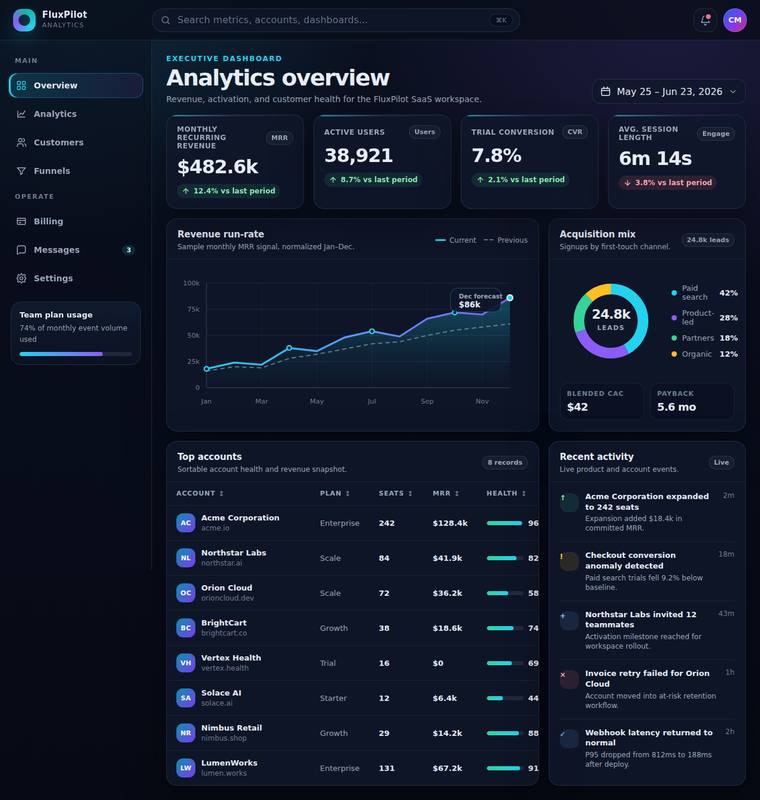The image size is (760, 800).
Task: Click the calendar icon in date range
Action: pyautogui.click(x=605, y=91)
